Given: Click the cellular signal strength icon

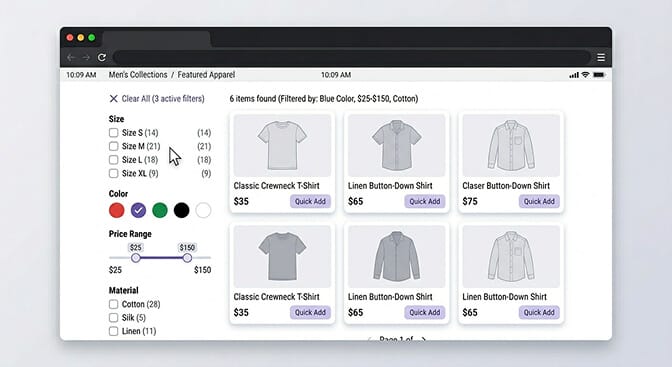Looking at the screenshot, I should click(574, 75).
